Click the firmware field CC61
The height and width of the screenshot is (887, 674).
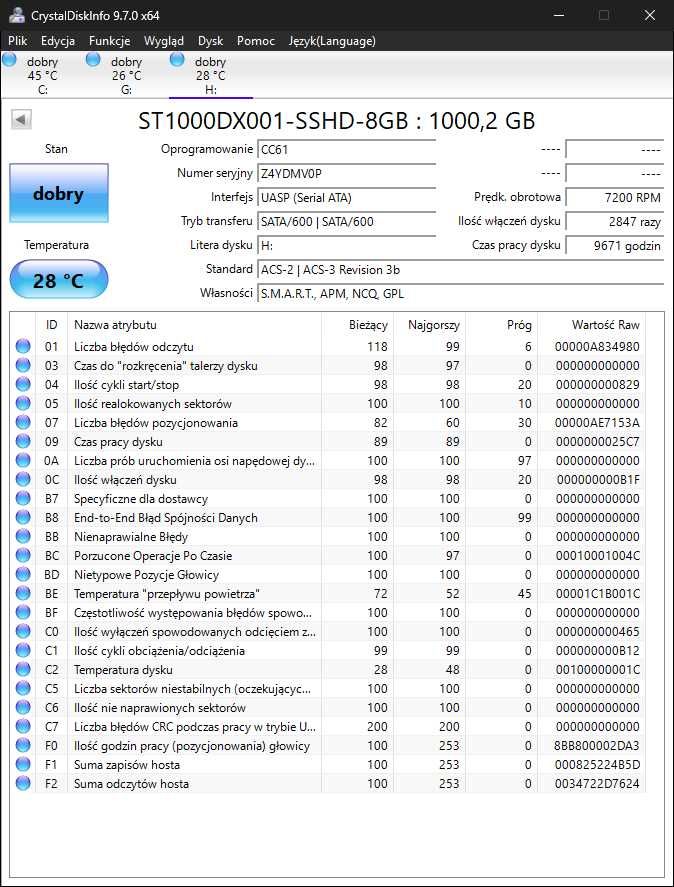pyautogui.click(x=346, y=150)
